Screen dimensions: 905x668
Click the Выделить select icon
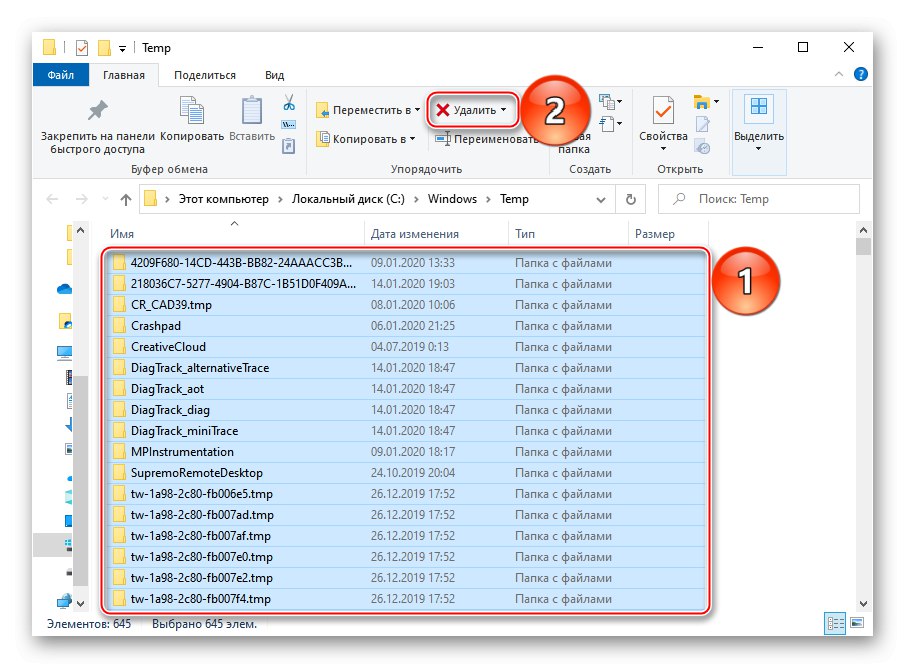click(758, 107)
